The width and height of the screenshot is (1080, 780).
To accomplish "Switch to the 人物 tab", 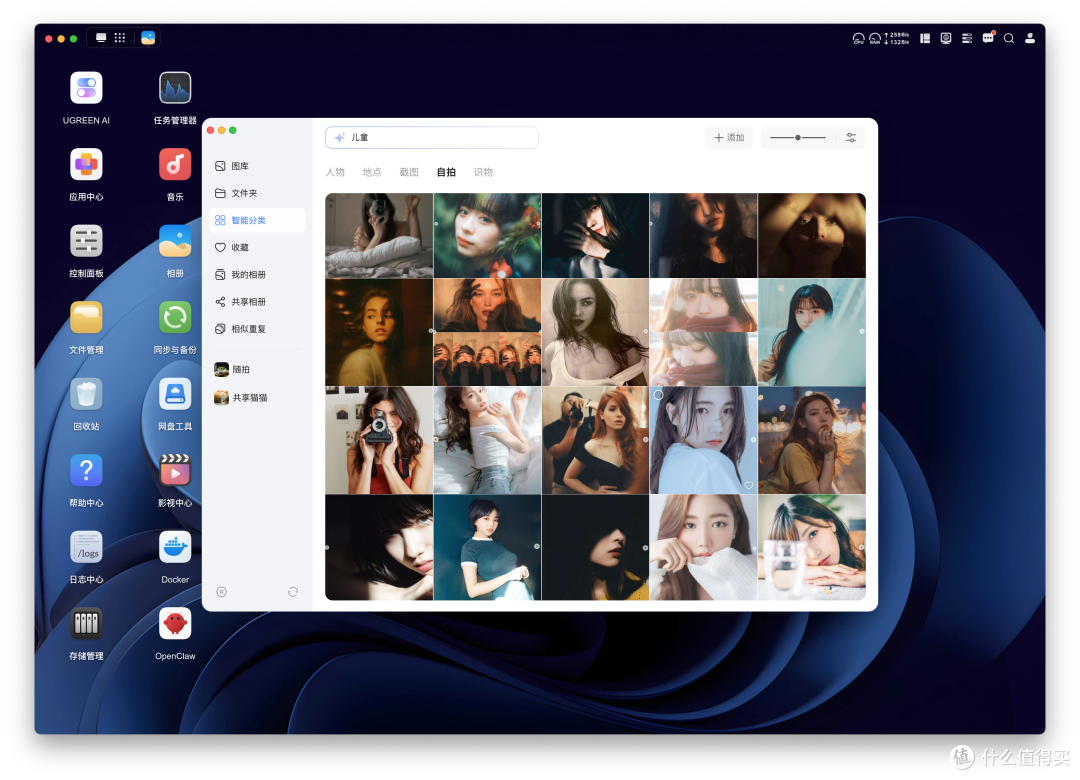I will pyautogui.click(x=335, y=172).
